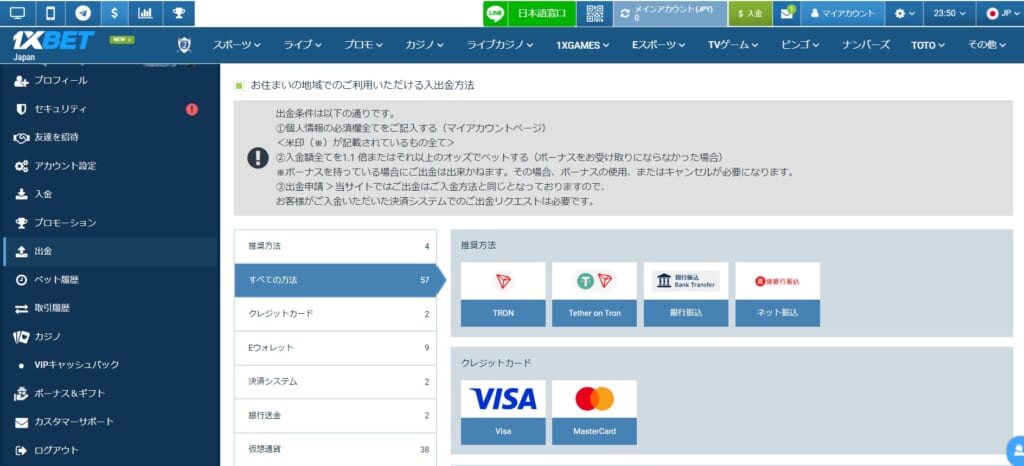Click the 1XBET Japan logo
1024x466 pixels.
pos(52,44)
